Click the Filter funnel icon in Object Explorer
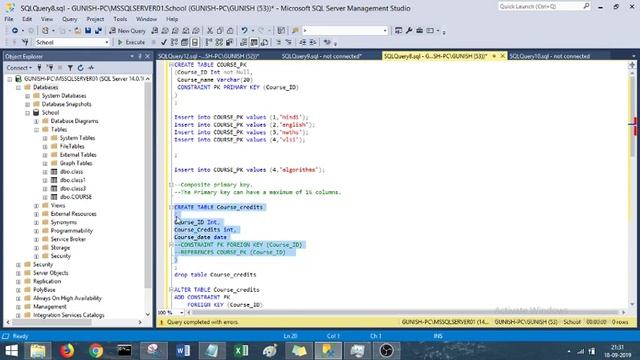The width and height of the screenshot is (640, 360). (x=70, y=68)
